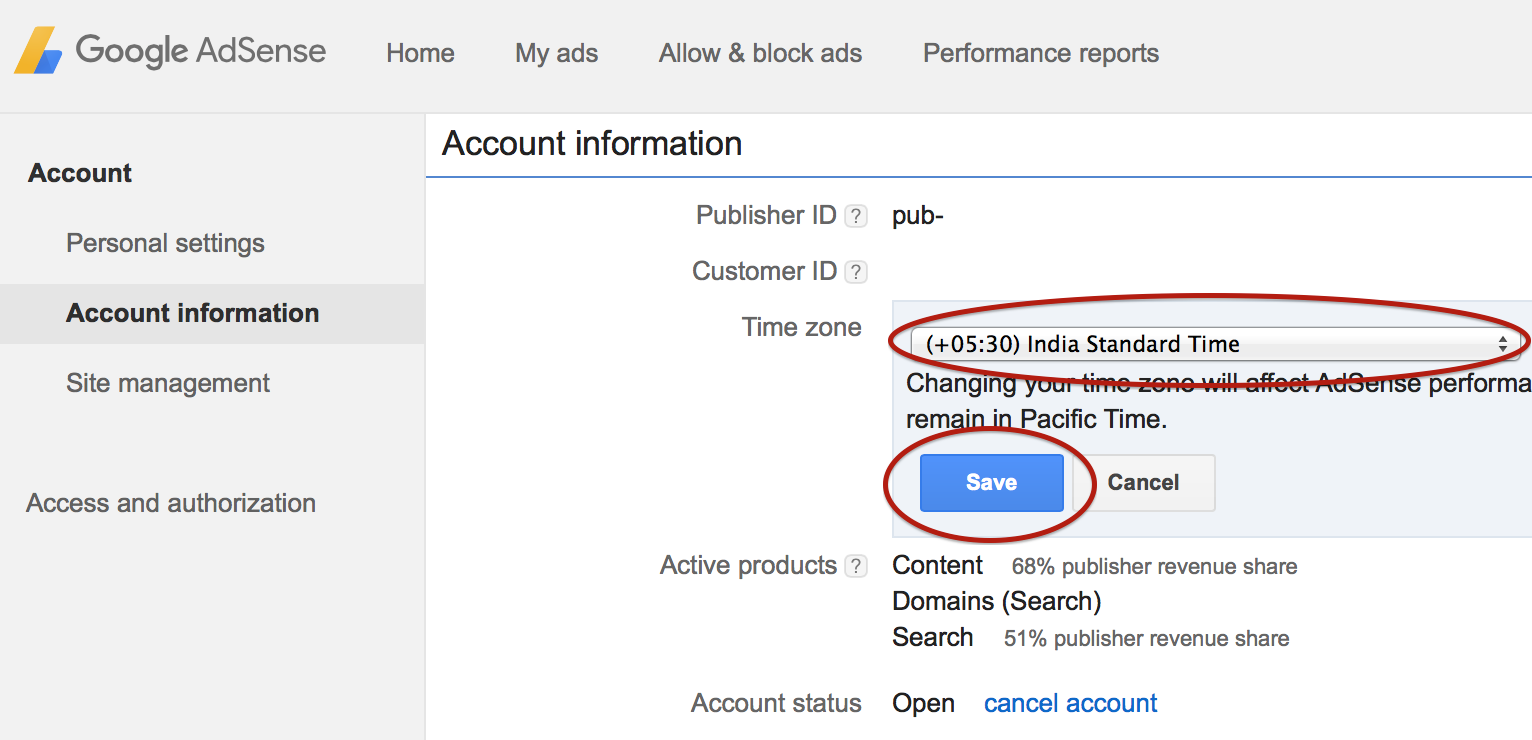Select Personal settings in sidebar
1532x740 pixels.
click(165, 243)
